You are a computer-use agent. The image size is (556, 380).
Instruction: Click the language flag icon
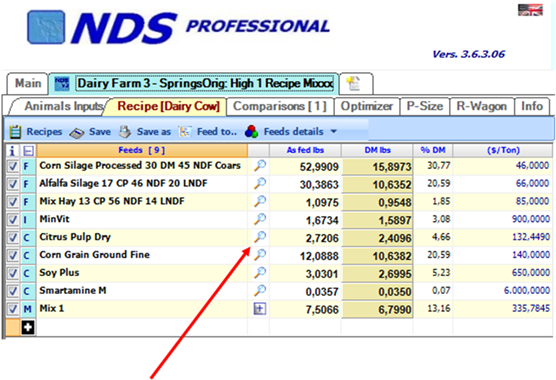[x=530, y=10]
